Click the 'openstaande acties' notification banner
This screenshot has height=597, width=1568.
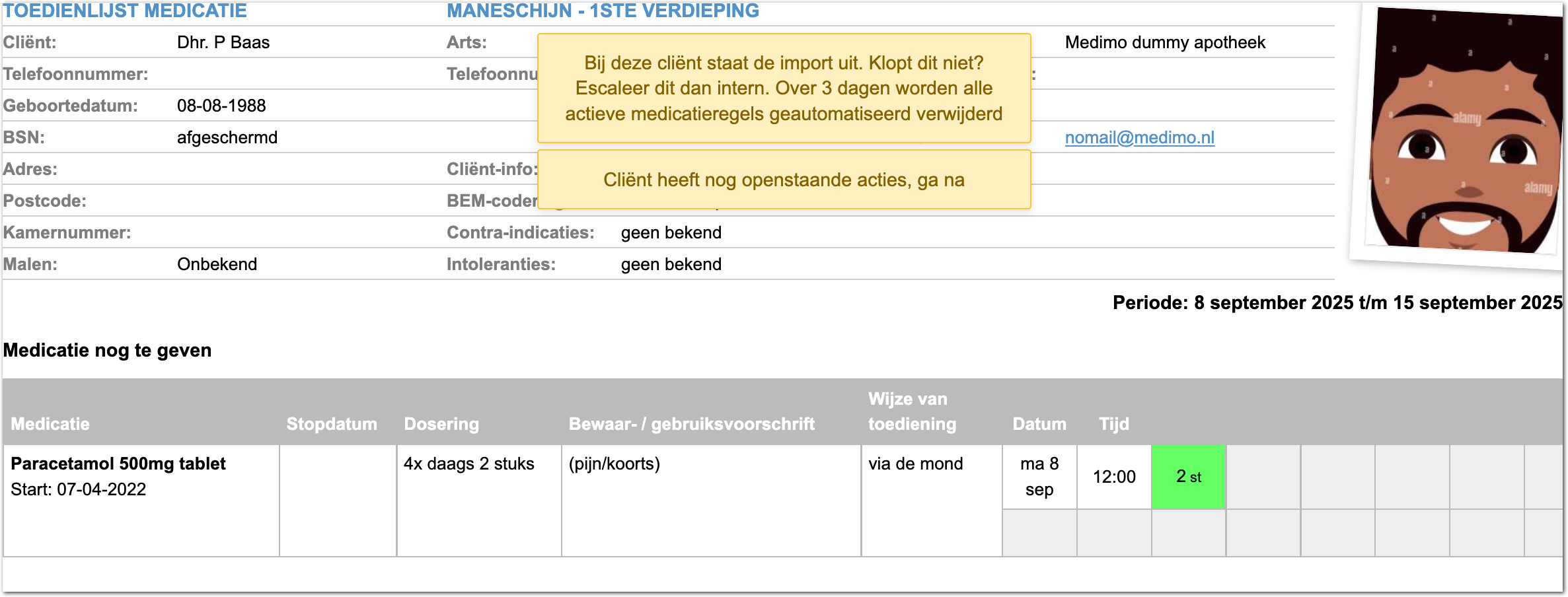(x=784, y=180)
